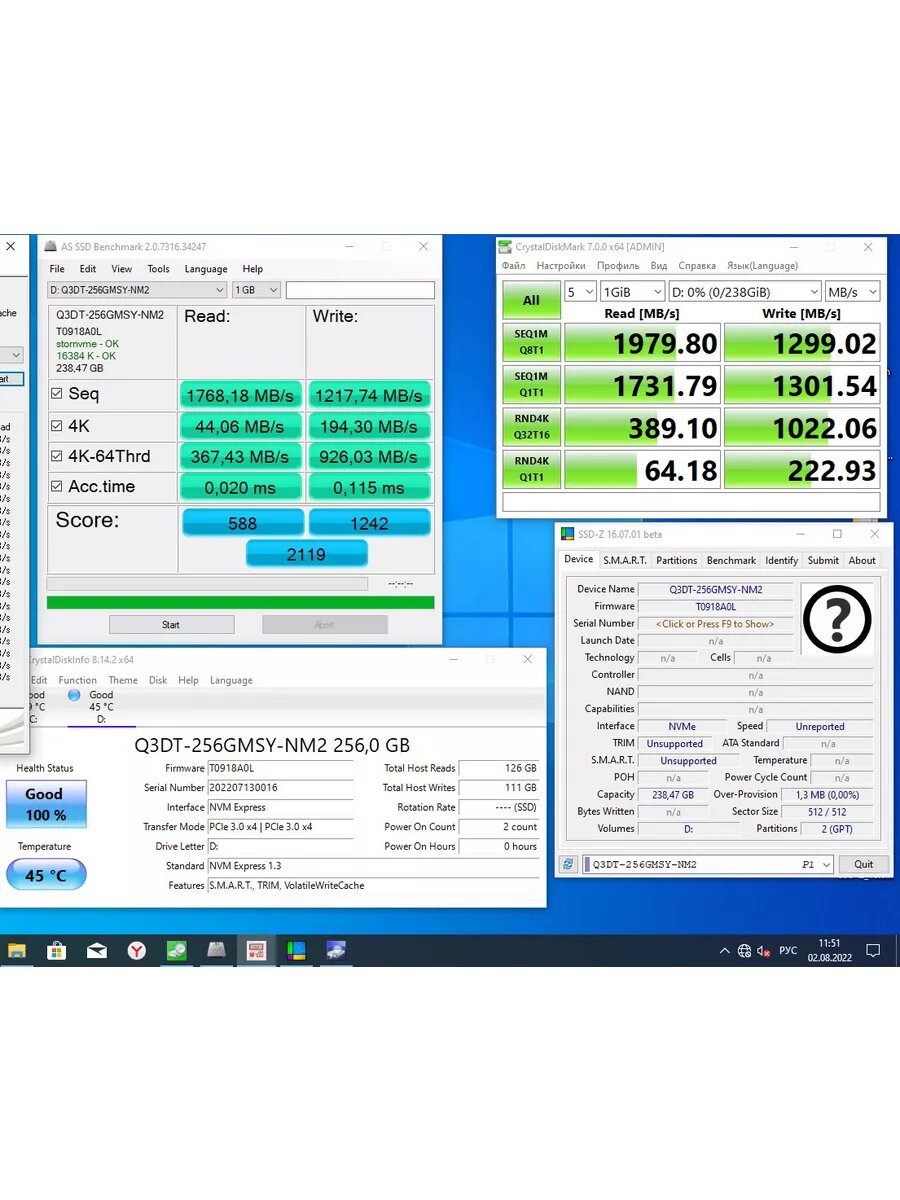Open Microsoft Store from the taskbar
Viewport: 900px width, 1200px height.
(x=57, y=951)
